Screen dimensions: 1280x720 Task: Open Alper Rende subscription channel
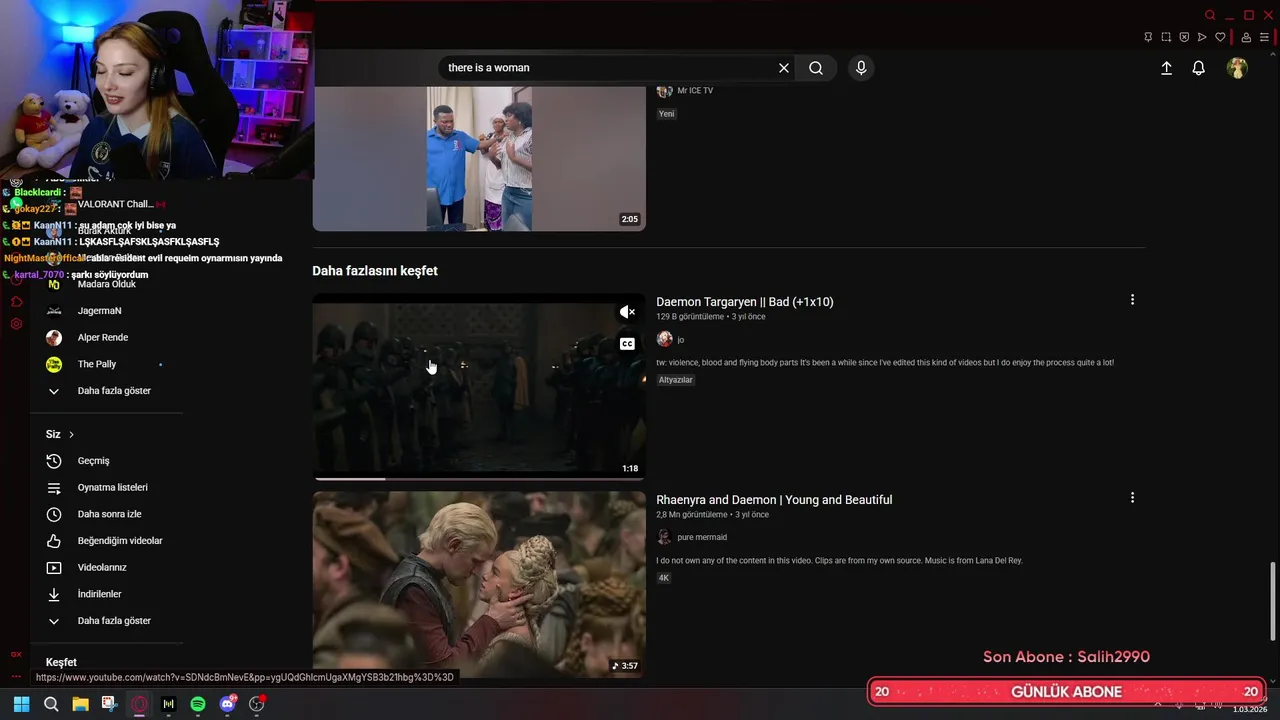point(103,338)
